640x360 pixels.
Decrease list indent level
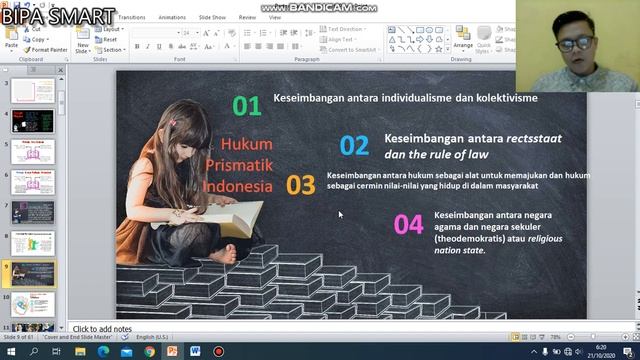point(284,33)
